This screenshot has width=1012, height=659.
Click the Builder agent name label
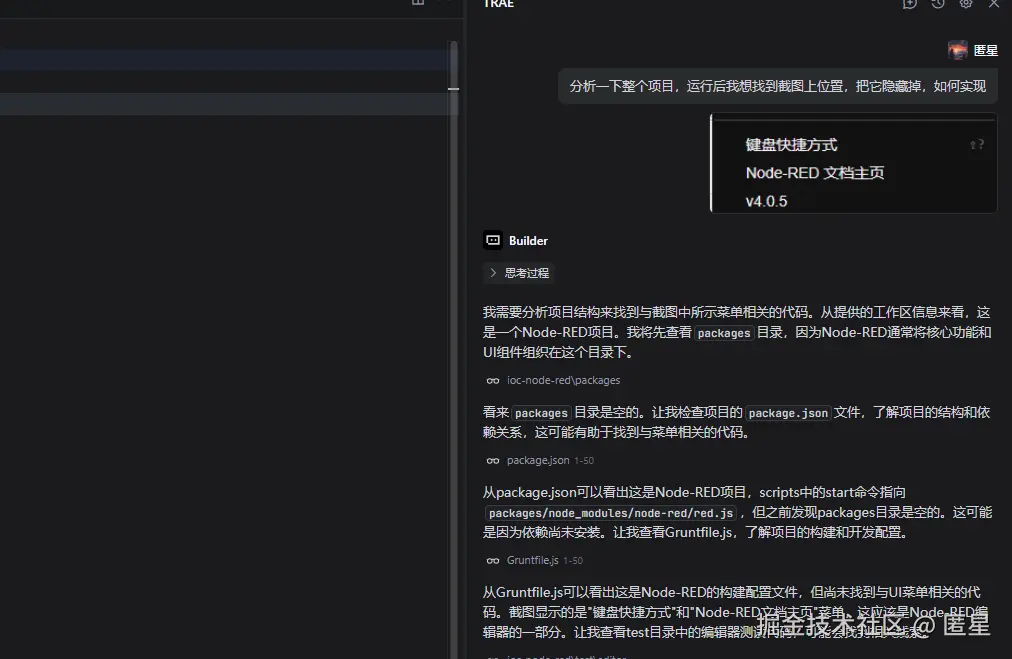(528, 241)
